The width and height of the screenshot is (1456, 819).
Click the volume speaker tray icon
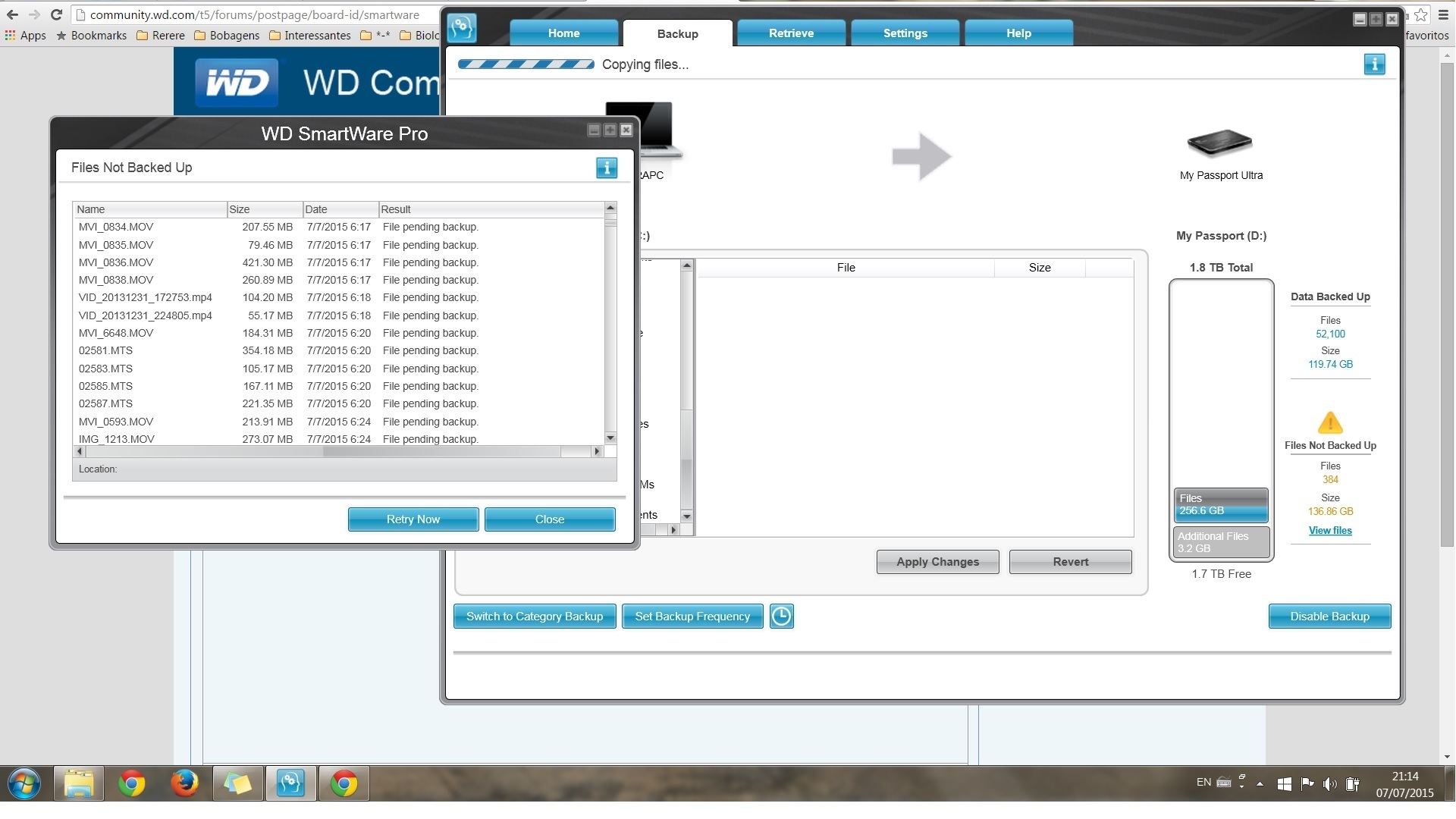1329,784
